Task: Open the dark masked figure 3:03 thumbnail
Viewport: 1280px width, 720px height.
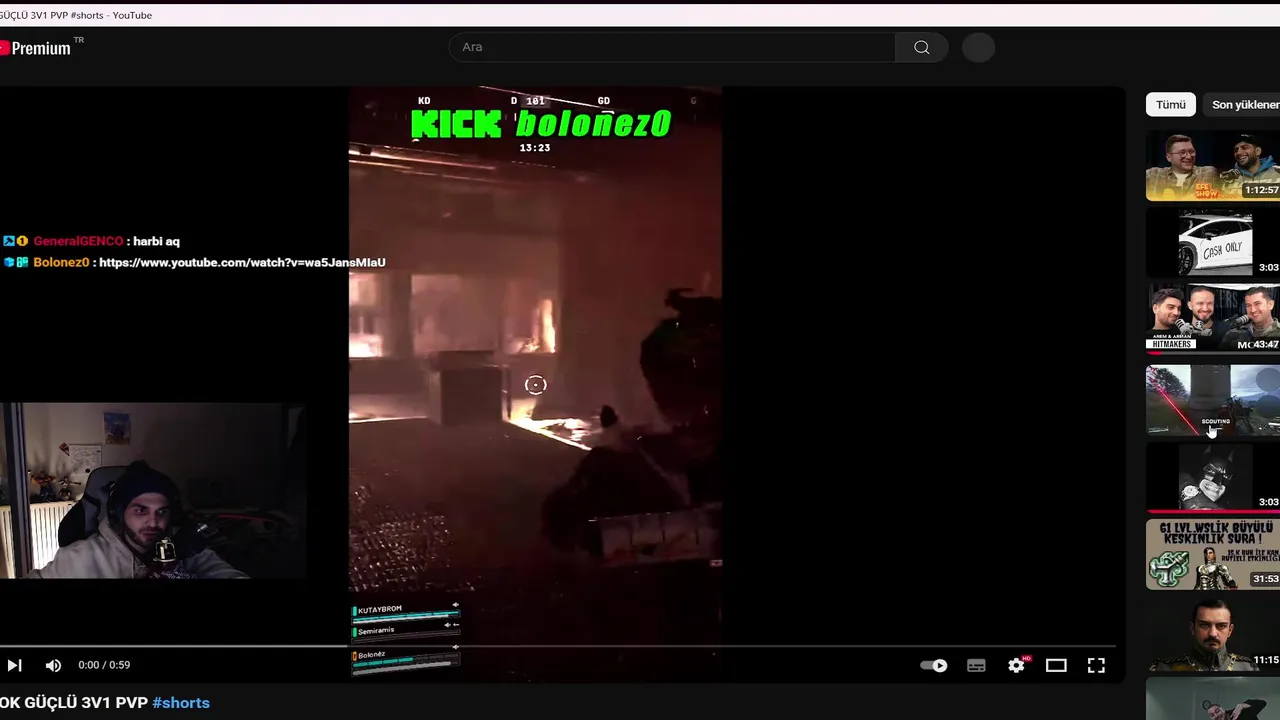Action: [x=1213, y=477]
